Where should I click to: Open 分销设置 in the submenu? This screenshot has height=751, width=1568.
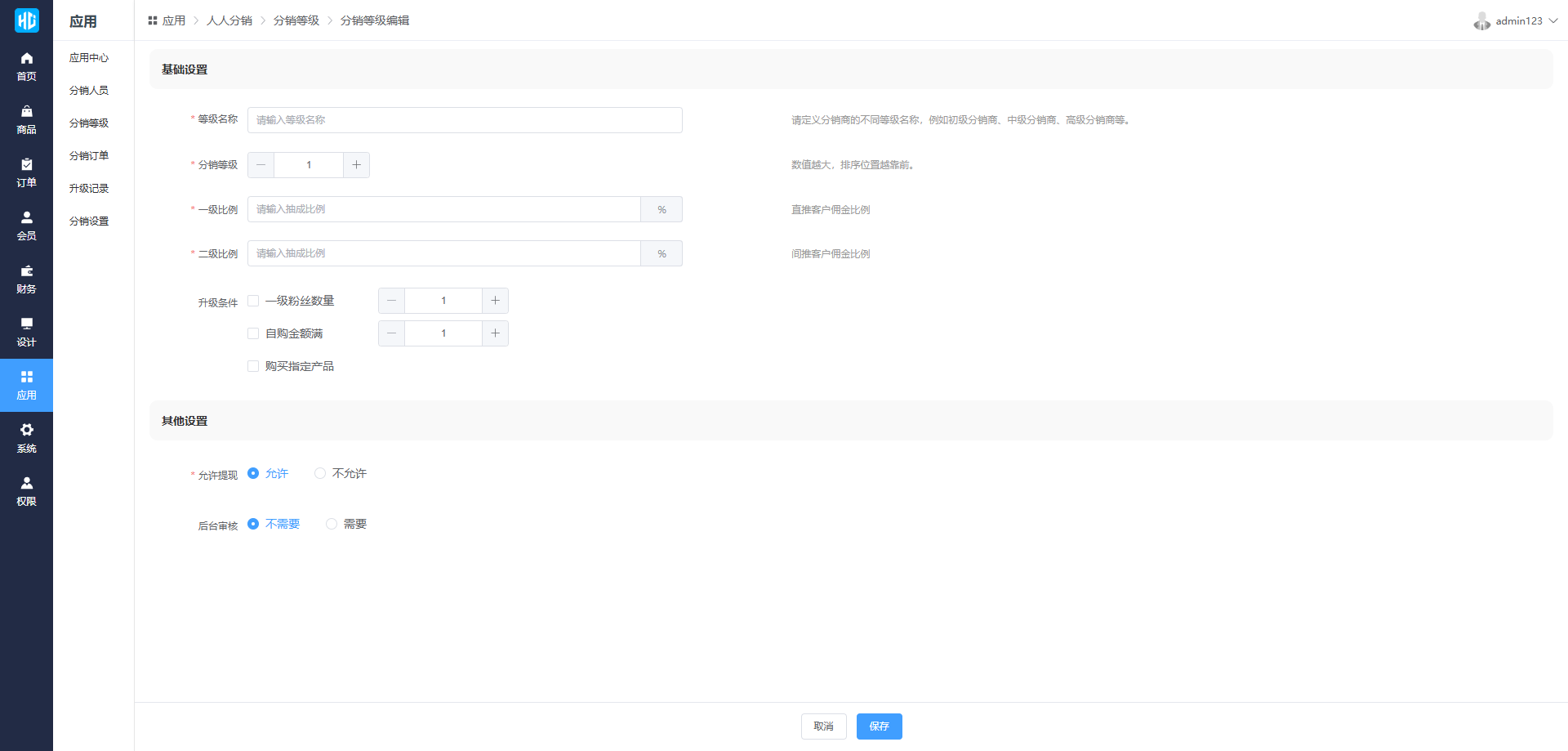(89, 221)
